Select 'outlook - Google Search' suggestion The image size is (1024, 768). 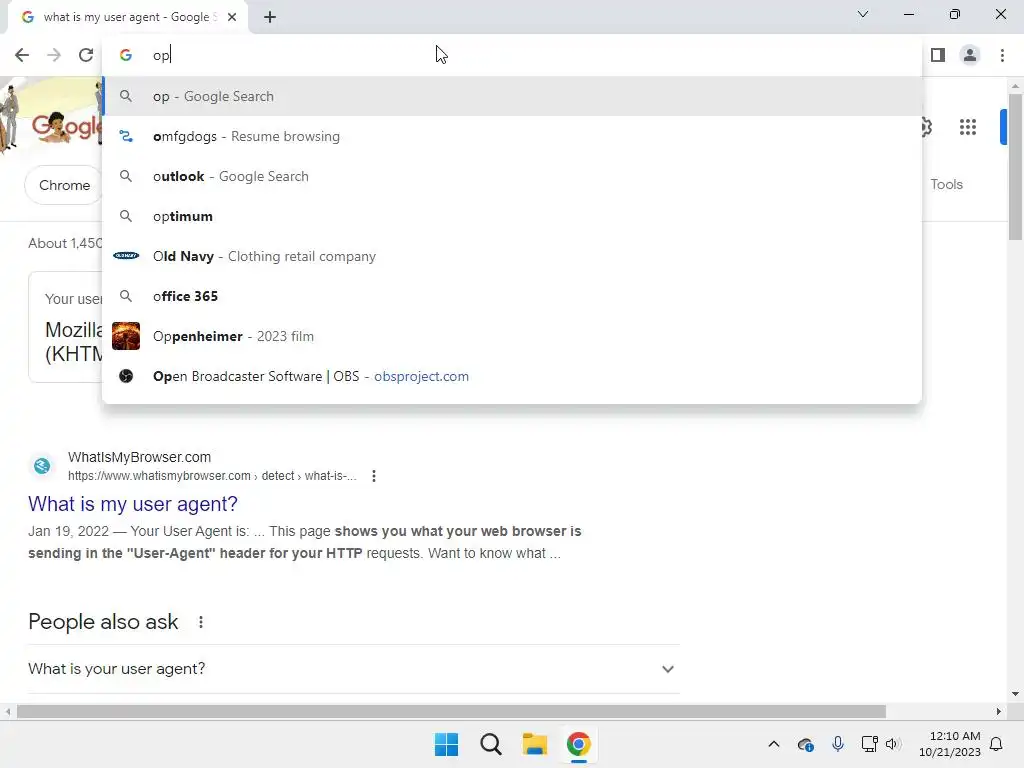click(x=512, y=176)
